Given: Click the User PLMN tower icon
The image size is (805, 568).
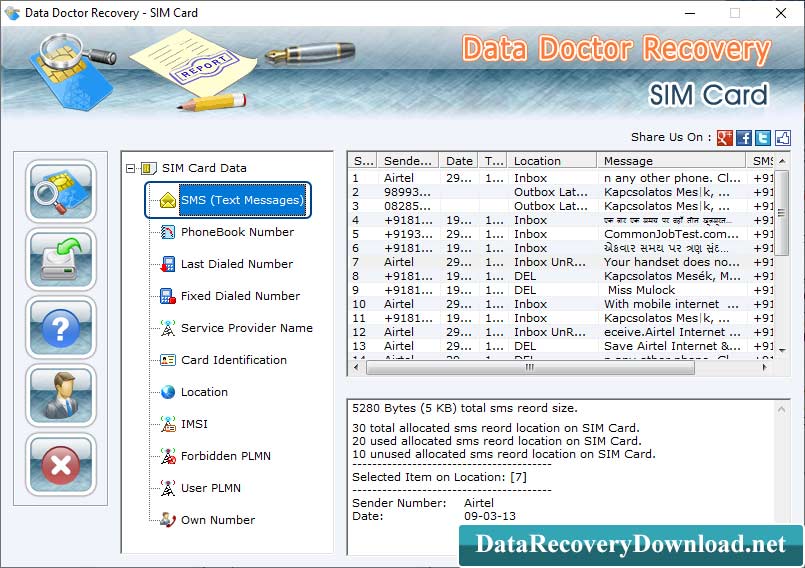Looking at the screenshot, I should pos(168,488).
